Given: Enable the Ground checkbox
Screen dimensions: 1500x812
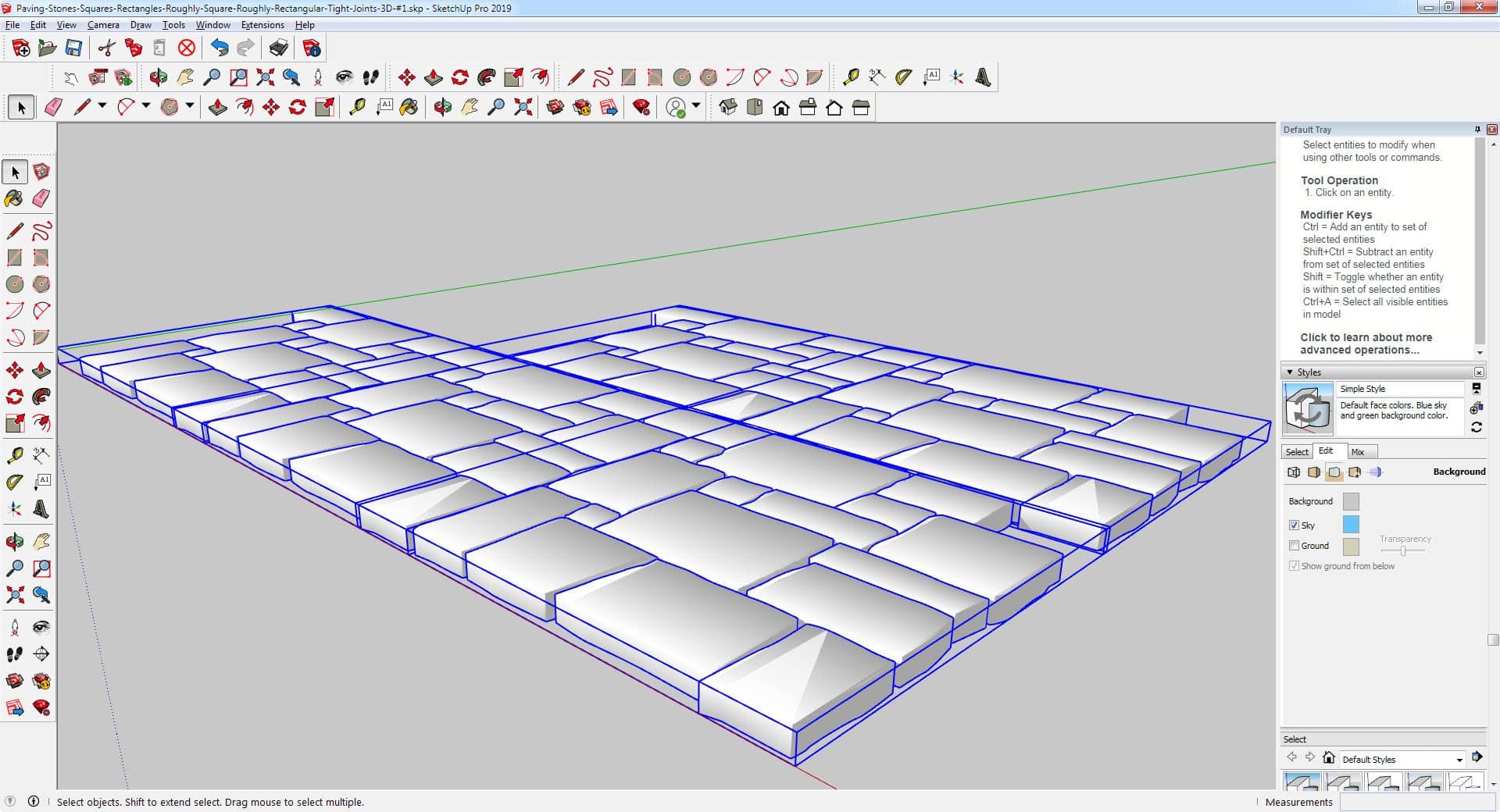Looking at the screenshot, I should click(1294, 546).
